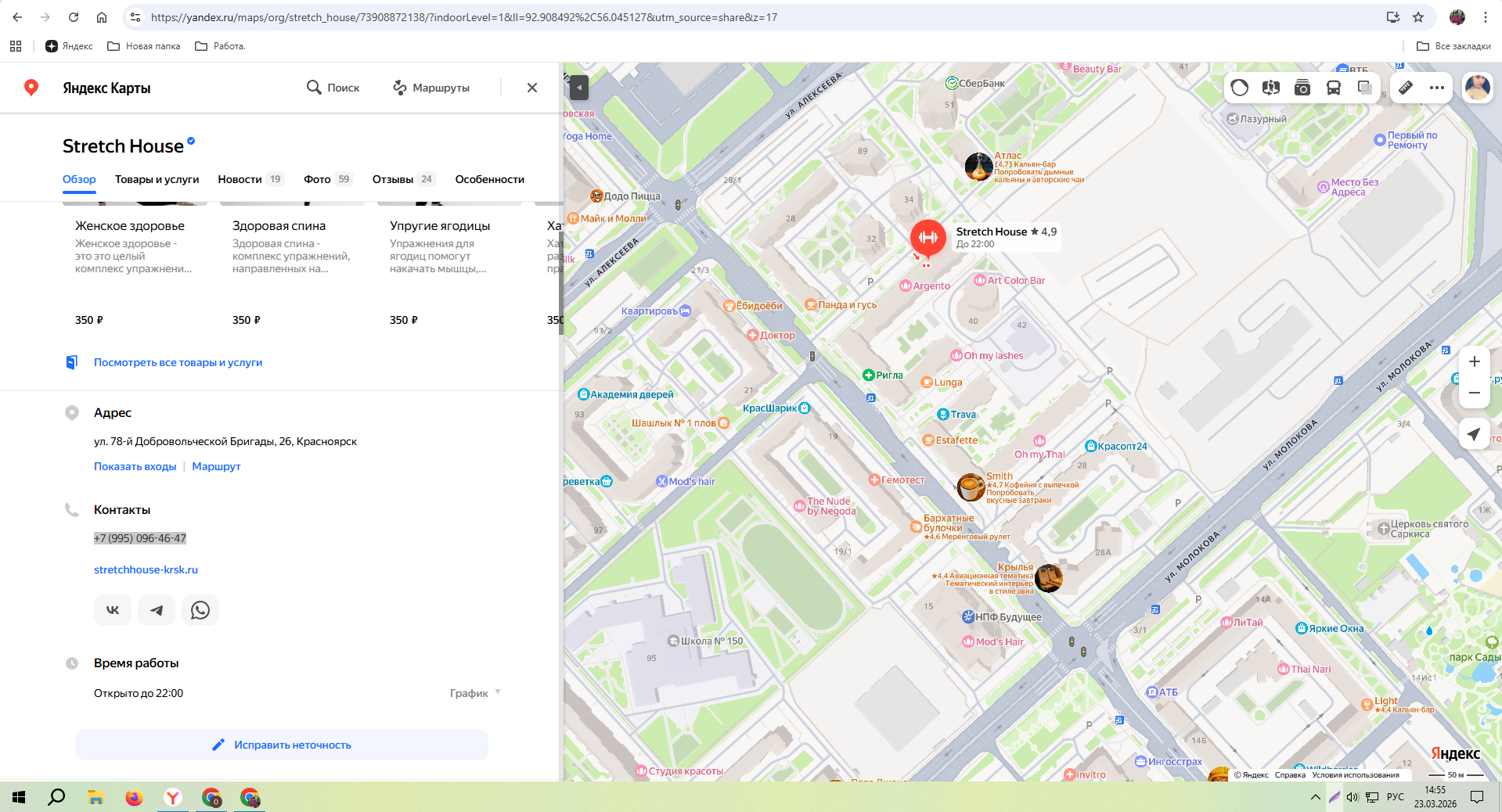Enable street panoramas layer
The height and width of the screenshot is (812, 1502).
pyautogui.click(x=1270, y=88)
